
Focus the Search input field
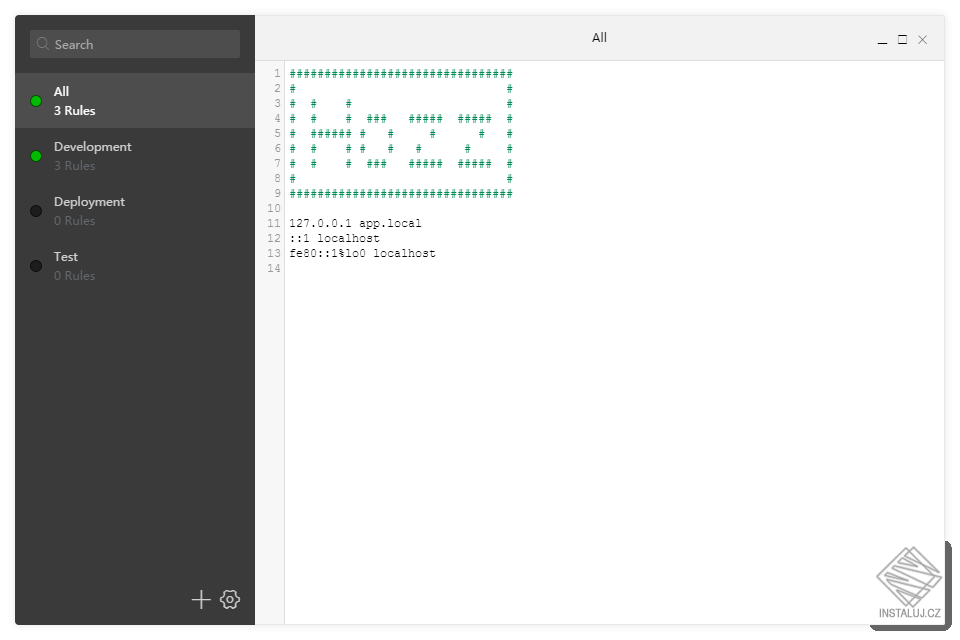tap(135, 44)
